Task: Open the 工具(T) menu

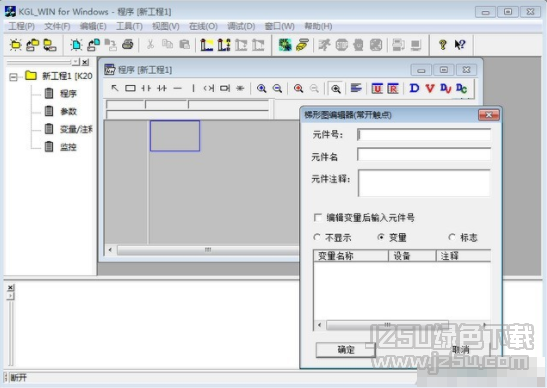Action: tap(129, 26)
